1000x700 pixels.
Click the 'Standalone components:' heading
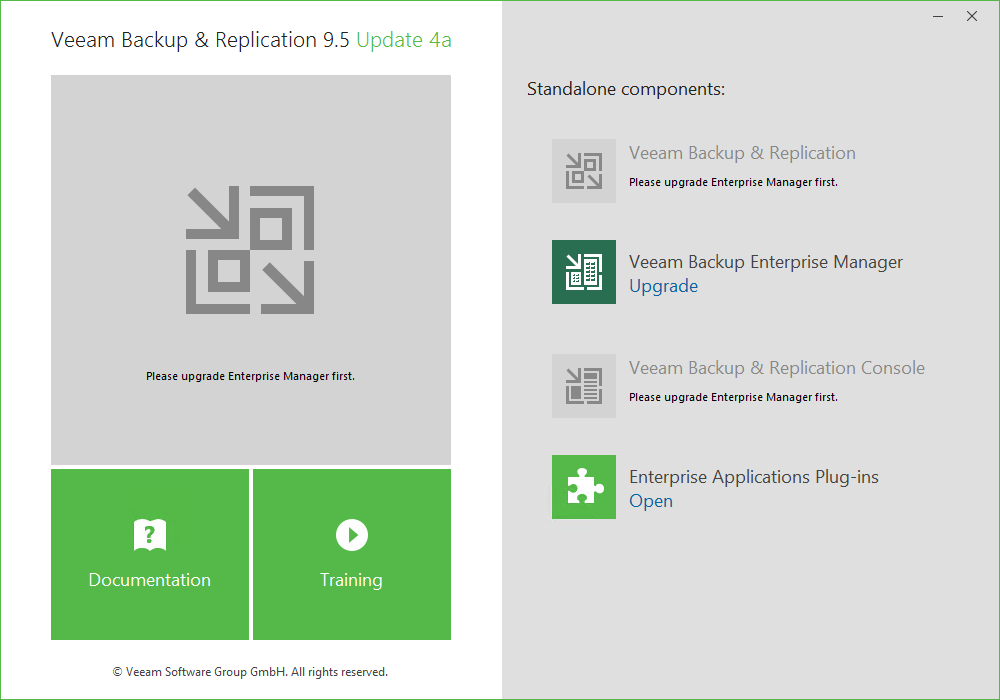626,89
